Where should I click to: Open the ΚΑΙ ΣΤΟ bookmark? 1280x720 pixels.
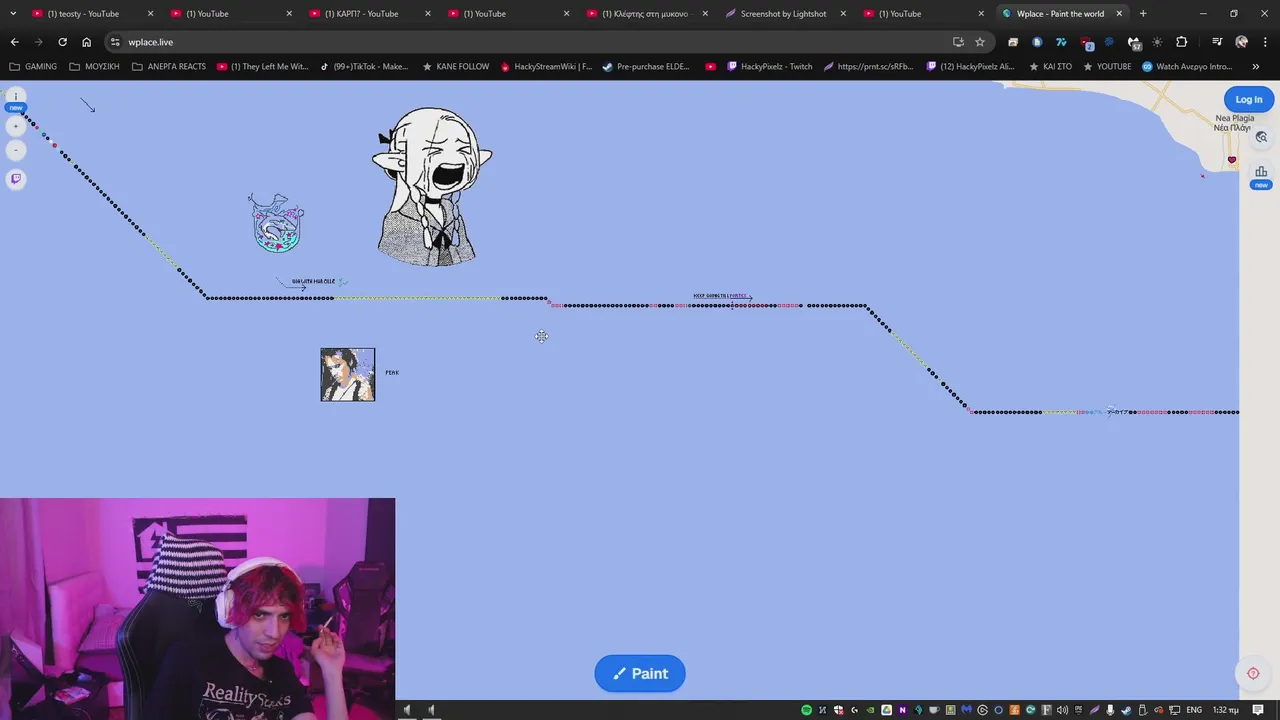(1050, 66)
